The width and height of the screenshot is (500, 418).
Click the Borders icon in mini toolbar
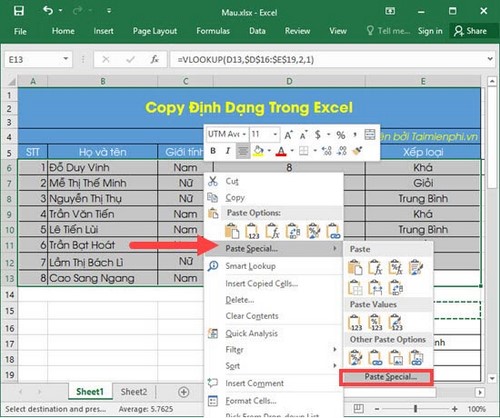pyautogui.click(x=303, y=151)
